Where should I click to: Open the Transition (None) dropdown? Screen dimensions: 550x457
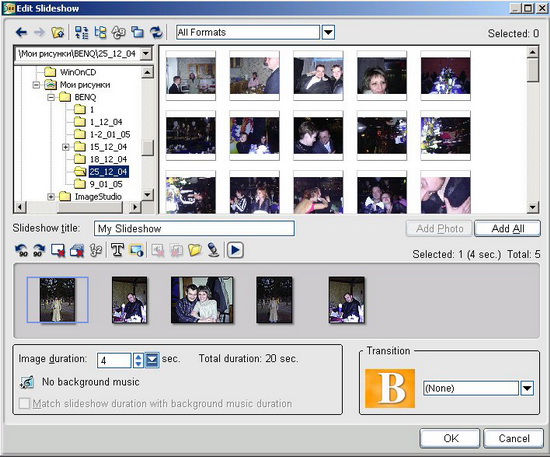coord(527,388)
